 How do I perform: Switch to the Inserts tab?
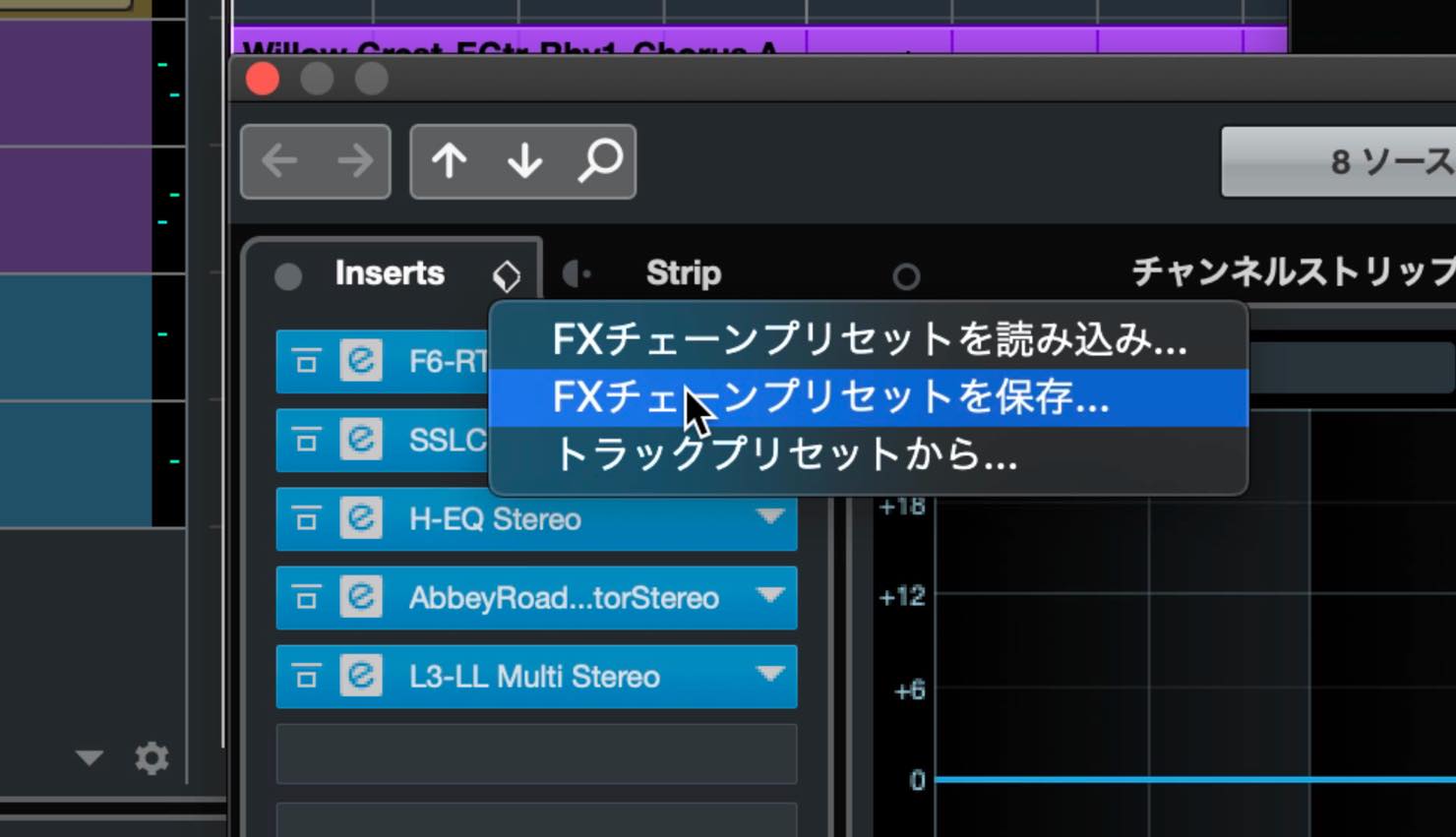pyautogui.click(x=390, y=273)
